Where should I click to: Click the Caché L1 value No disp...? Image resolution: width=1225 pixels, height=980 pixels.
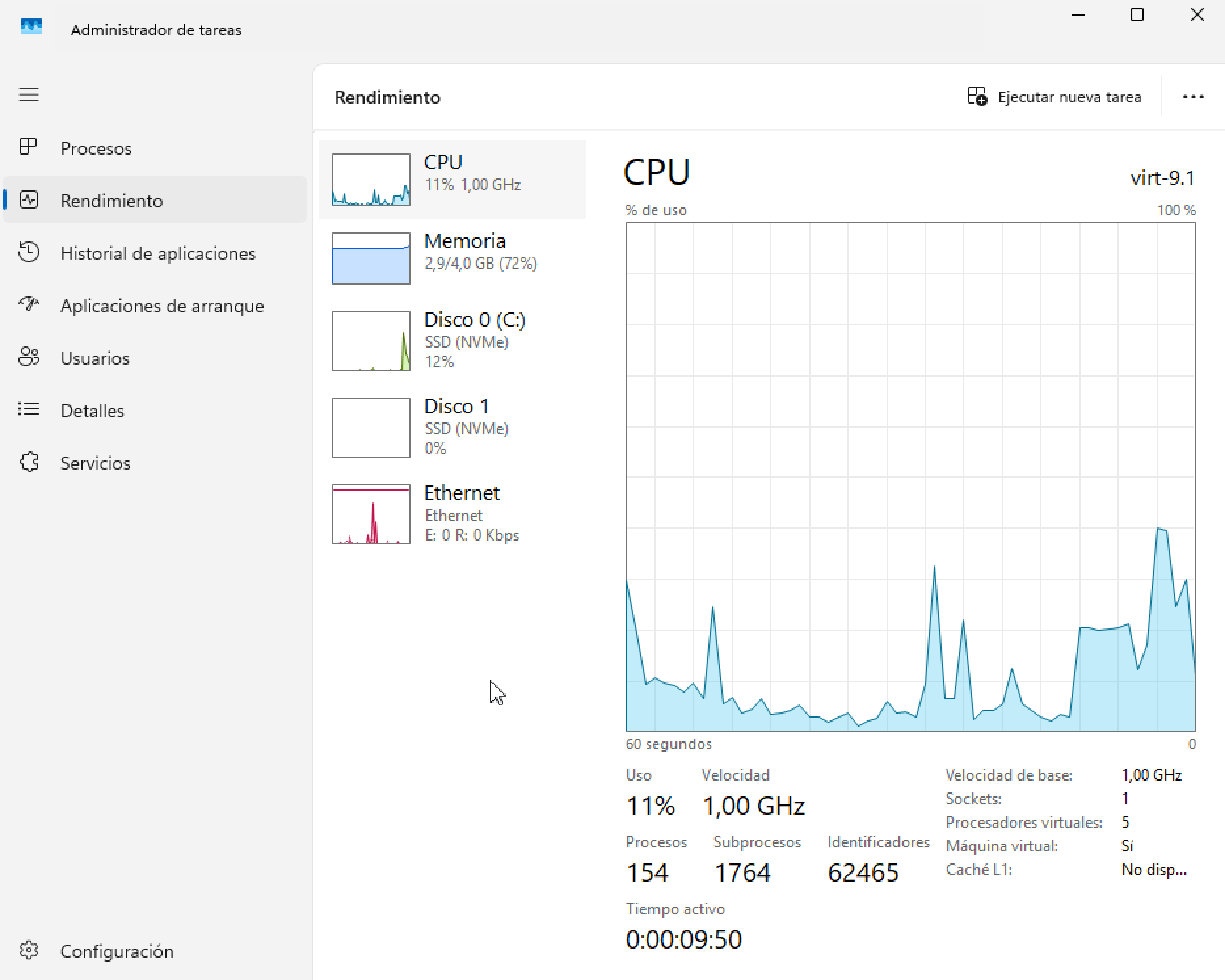[1154, 870]
